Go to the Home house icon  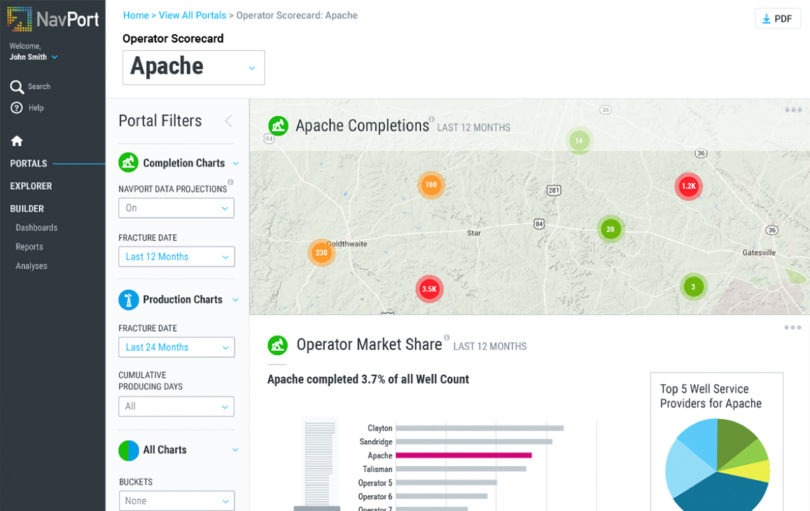[17, 141]
